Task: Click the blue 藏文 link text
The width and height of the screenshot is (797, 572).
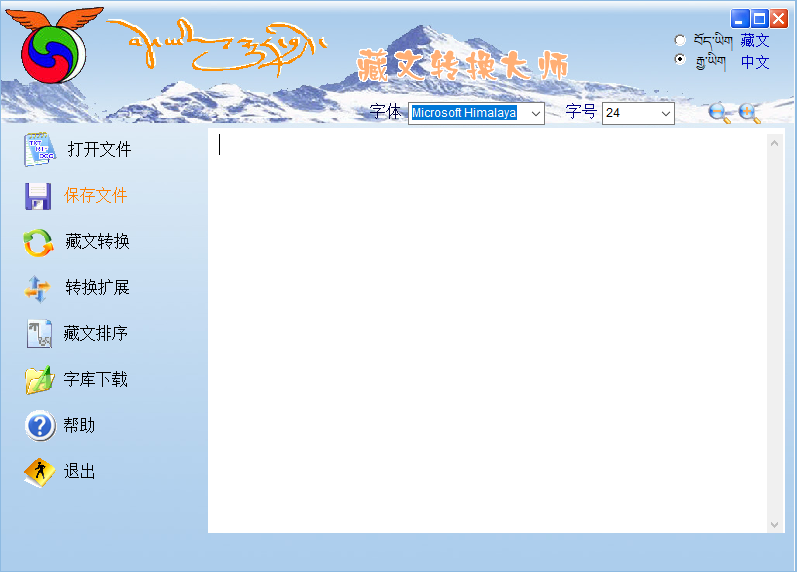Action: click(755, 40)
